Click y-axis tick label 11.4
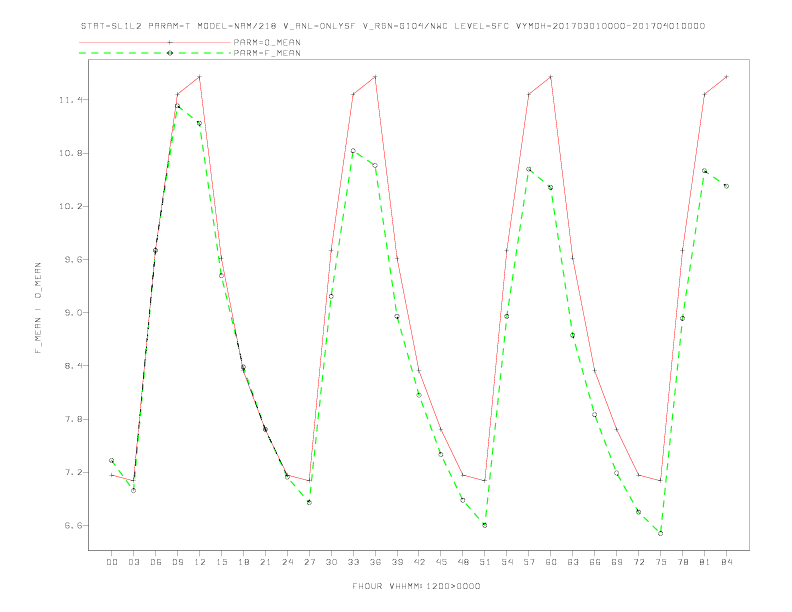The height and width of the screenshot is (612, 792). (x=70, y=100)
